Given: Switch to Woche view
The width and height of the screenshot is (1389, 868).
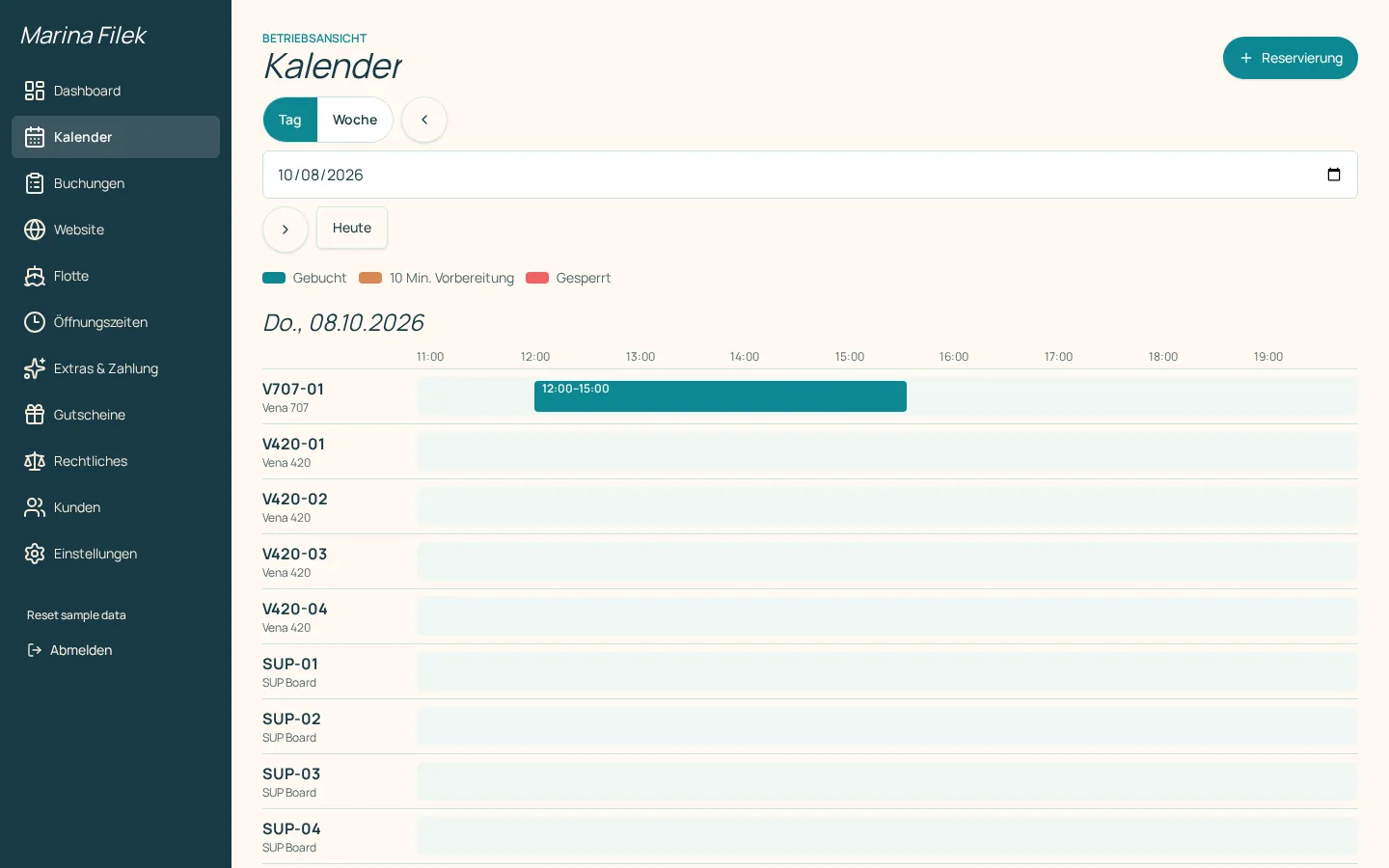Looking at the screenshot, I should click(x=355, y=120).
